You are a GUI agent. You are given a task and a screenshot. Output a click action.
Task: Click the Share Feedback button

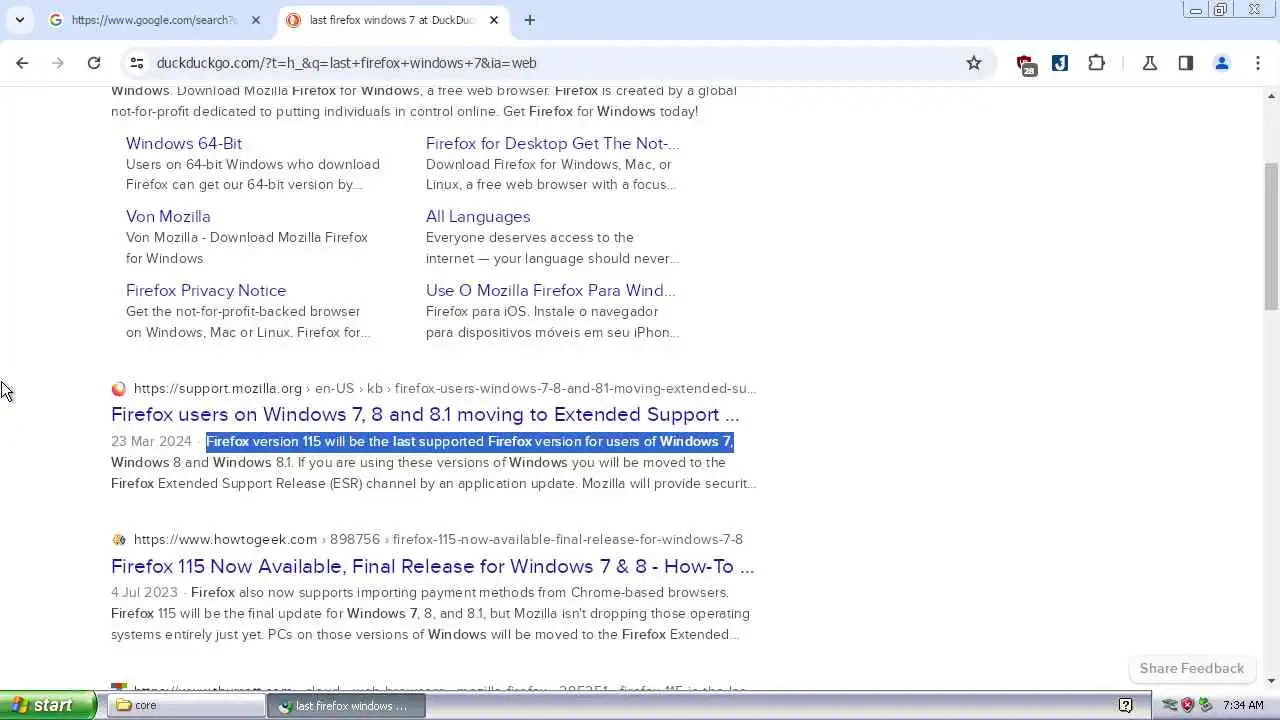(x=1192, y=668)
